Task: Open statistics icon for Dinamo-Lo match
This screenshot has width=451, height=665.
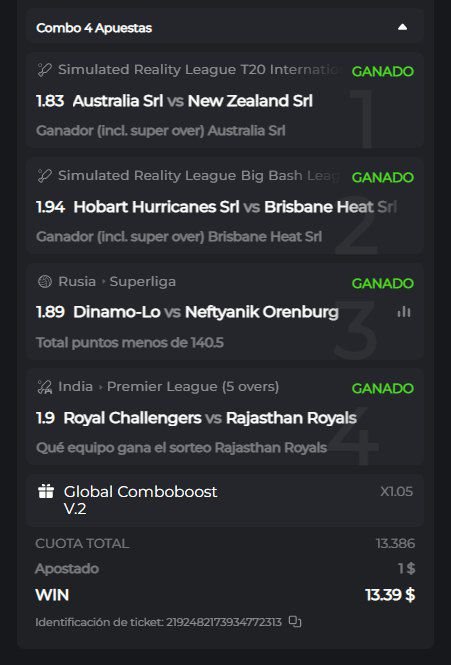Action: tap(403, 312)
